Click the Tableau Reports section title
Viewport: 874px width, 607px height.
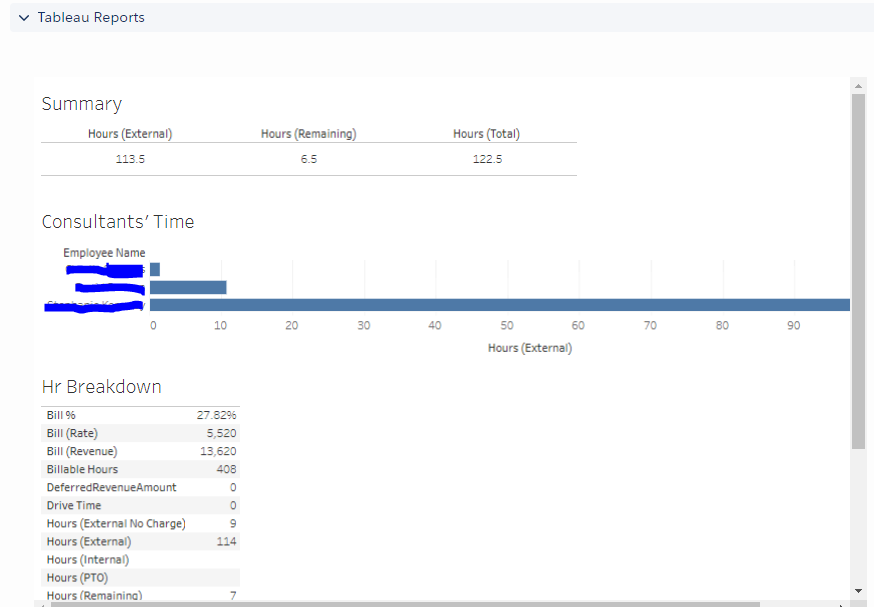pyautogui.click(x=91, y=18)
